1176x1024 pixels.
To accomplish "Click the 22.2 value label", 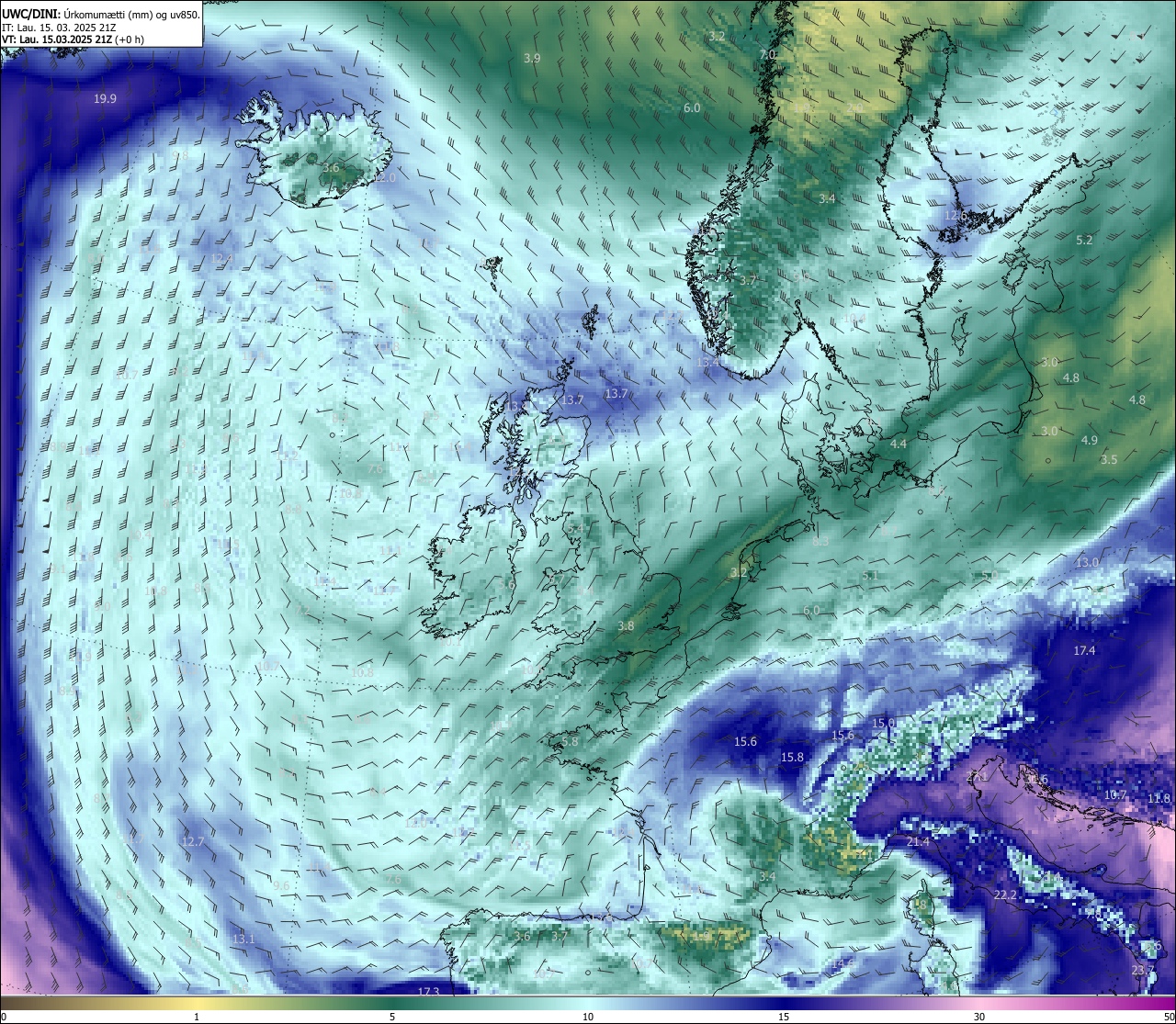I will pos(1005,895).
